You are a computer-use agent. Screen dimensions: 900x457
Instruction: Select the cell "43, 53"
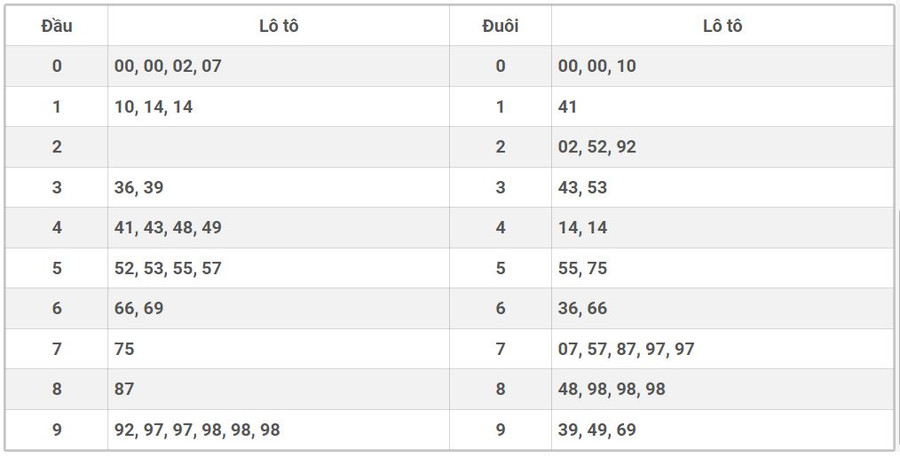[582, 187]
